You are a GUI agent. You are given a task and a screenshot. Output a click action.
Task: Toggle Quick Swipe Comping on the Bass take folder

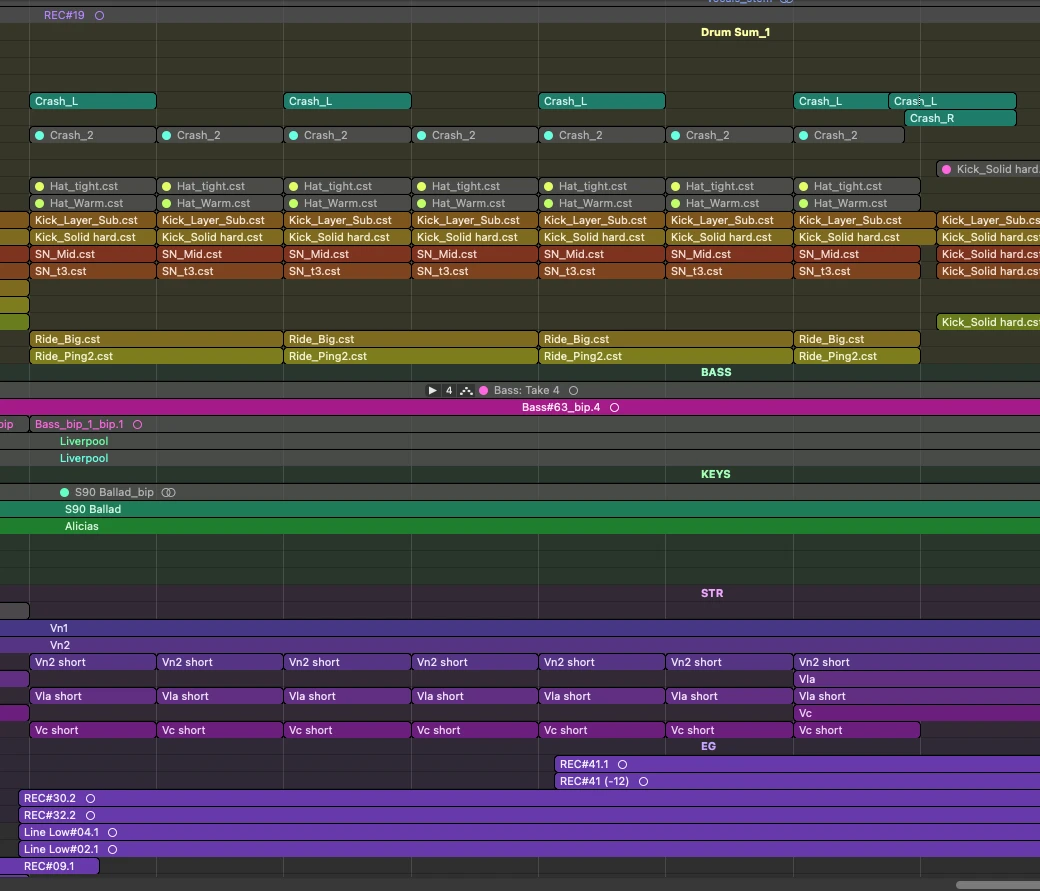(466, 390)
